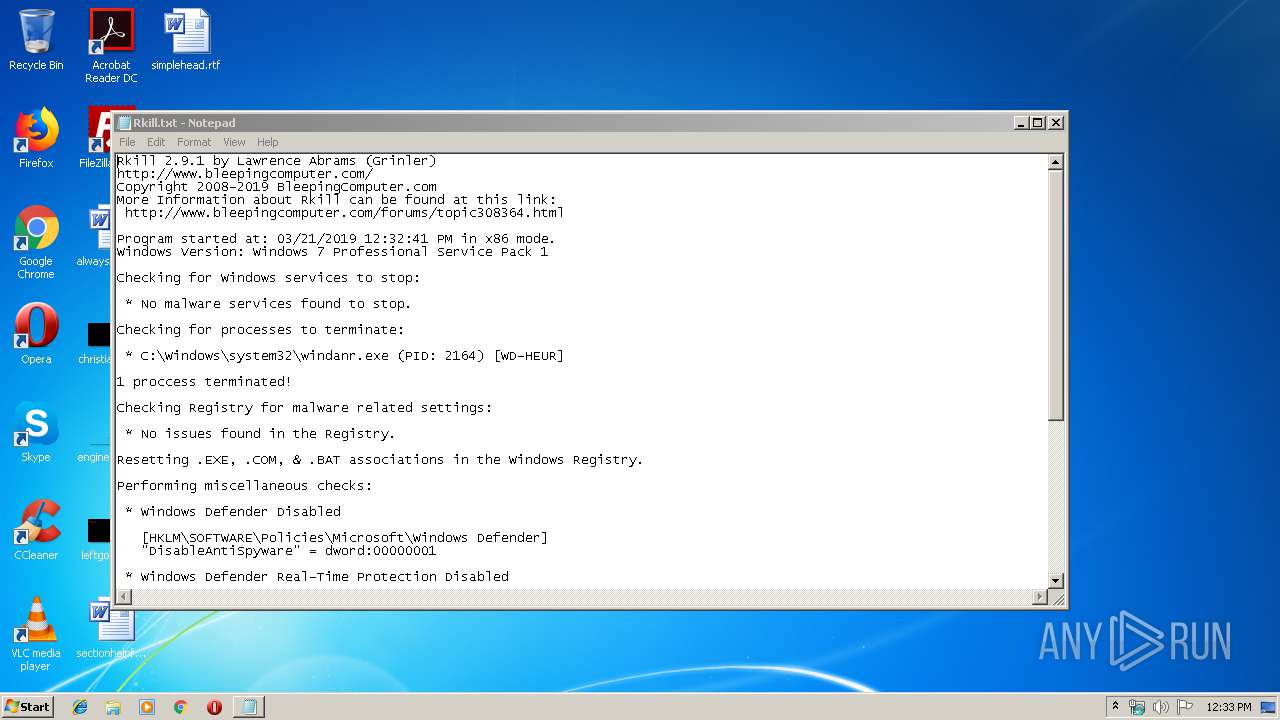This screenshot has height=720, width=1280.
Task: Select the CCleaner desktop shortcut
Action: [36, 530]
